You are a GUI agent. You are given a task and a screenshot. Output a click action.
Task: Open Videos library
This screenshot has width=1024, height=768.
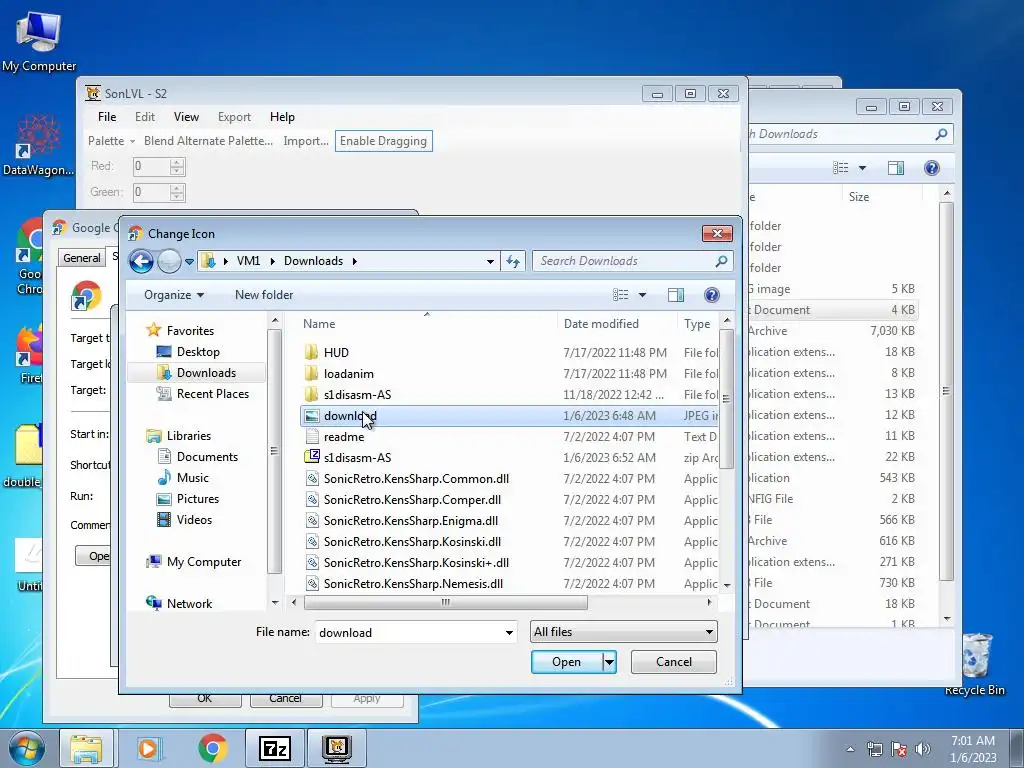click(193, 519)
